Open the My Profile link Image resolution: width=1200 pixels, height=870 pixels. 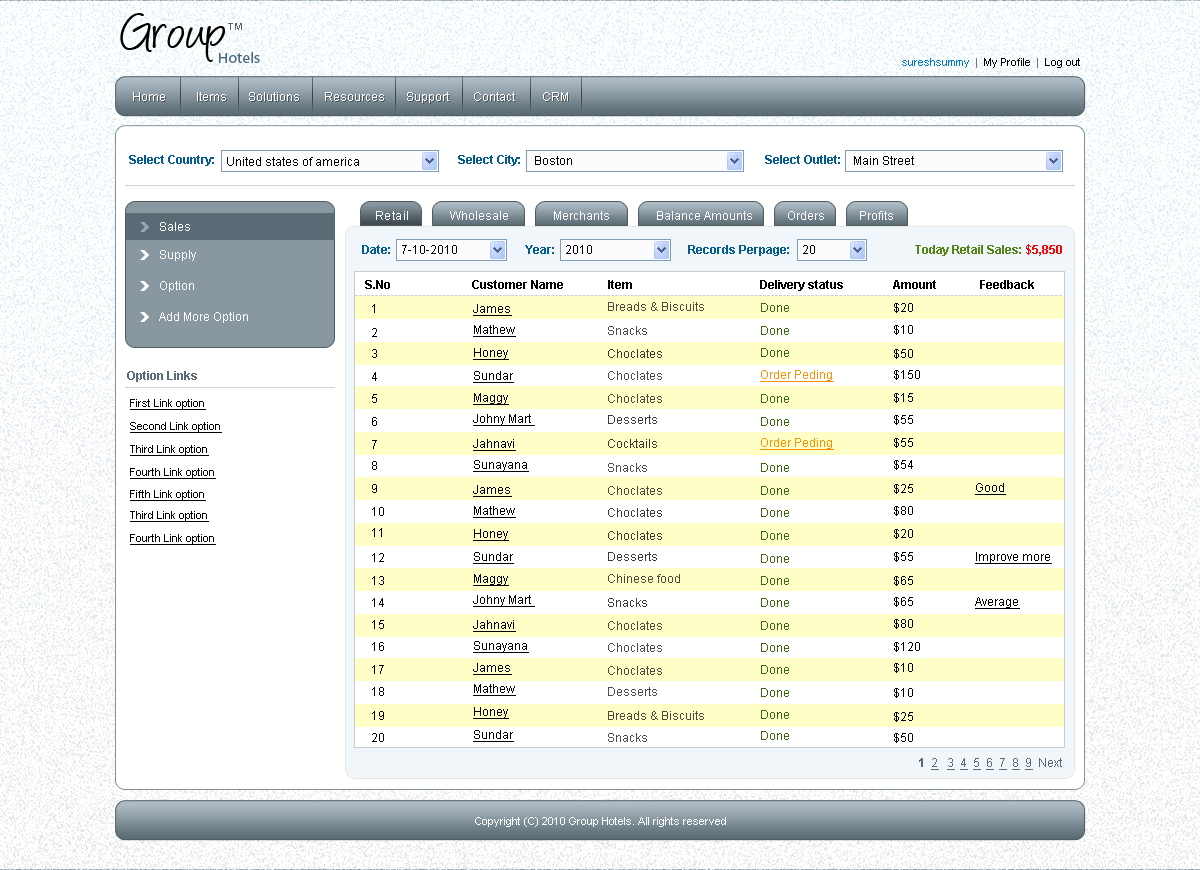click(x=1006, y=62)
